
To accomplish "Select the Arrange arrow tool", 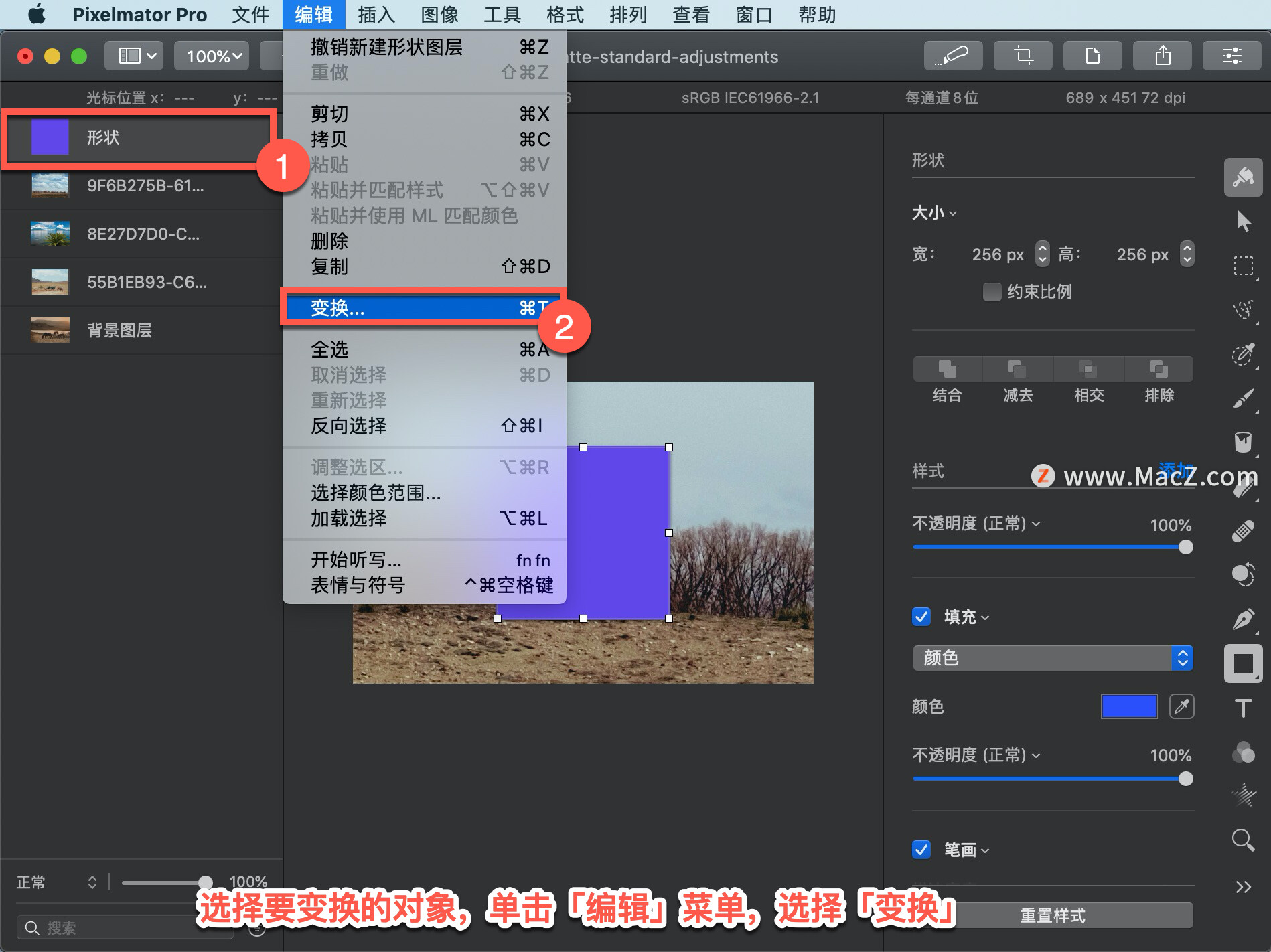I will click(x=1243, y=221).
